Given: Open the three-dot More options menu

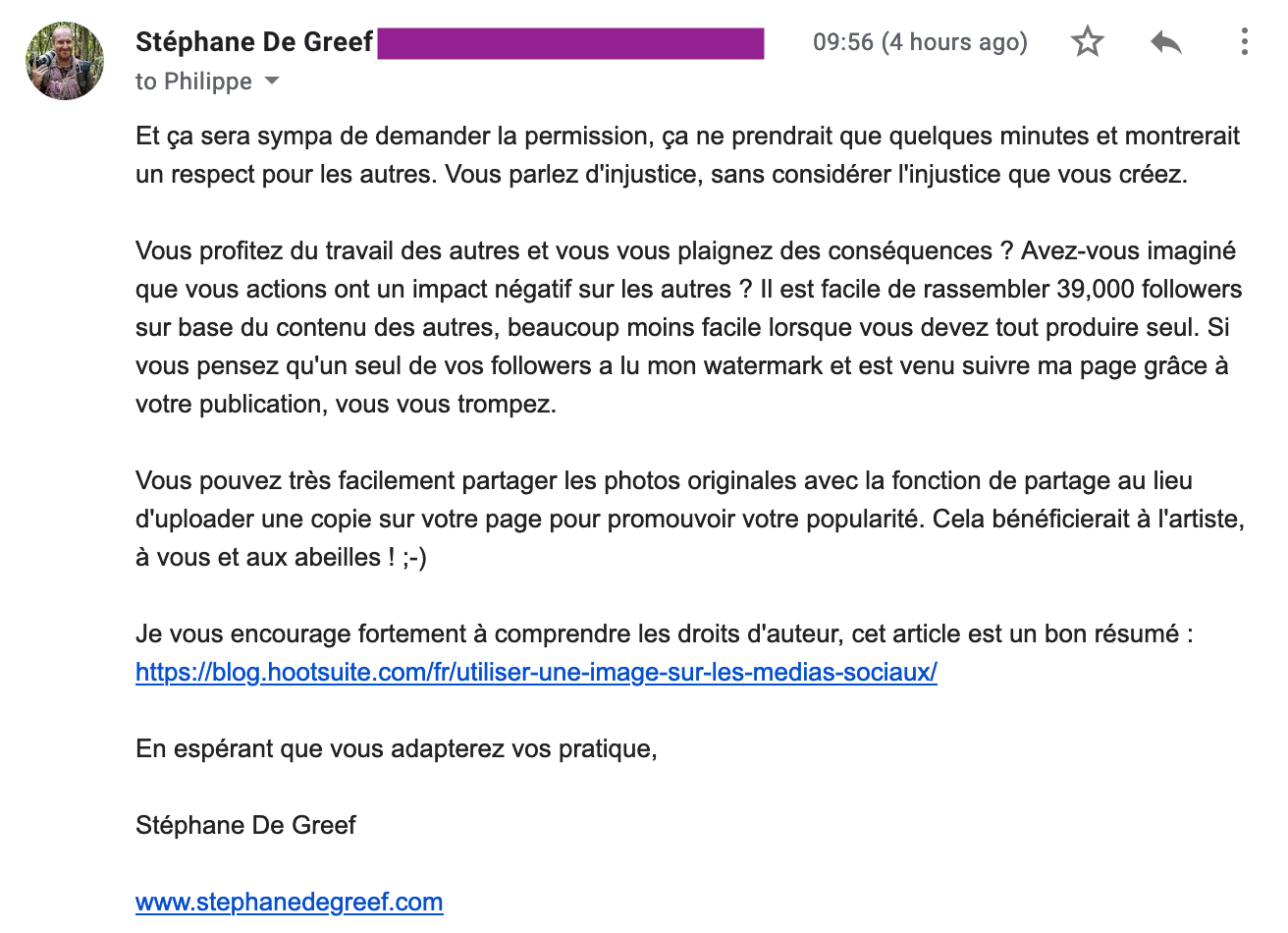Looking at the screenshot, I should click(1244, 41).
